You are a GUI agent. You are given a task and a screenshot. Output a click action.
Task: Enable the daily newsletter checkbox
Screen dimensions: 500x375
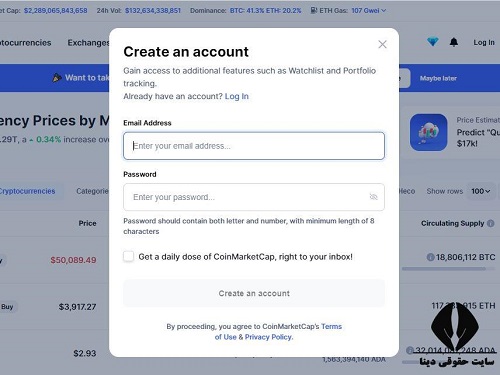(x=128, y=256)
